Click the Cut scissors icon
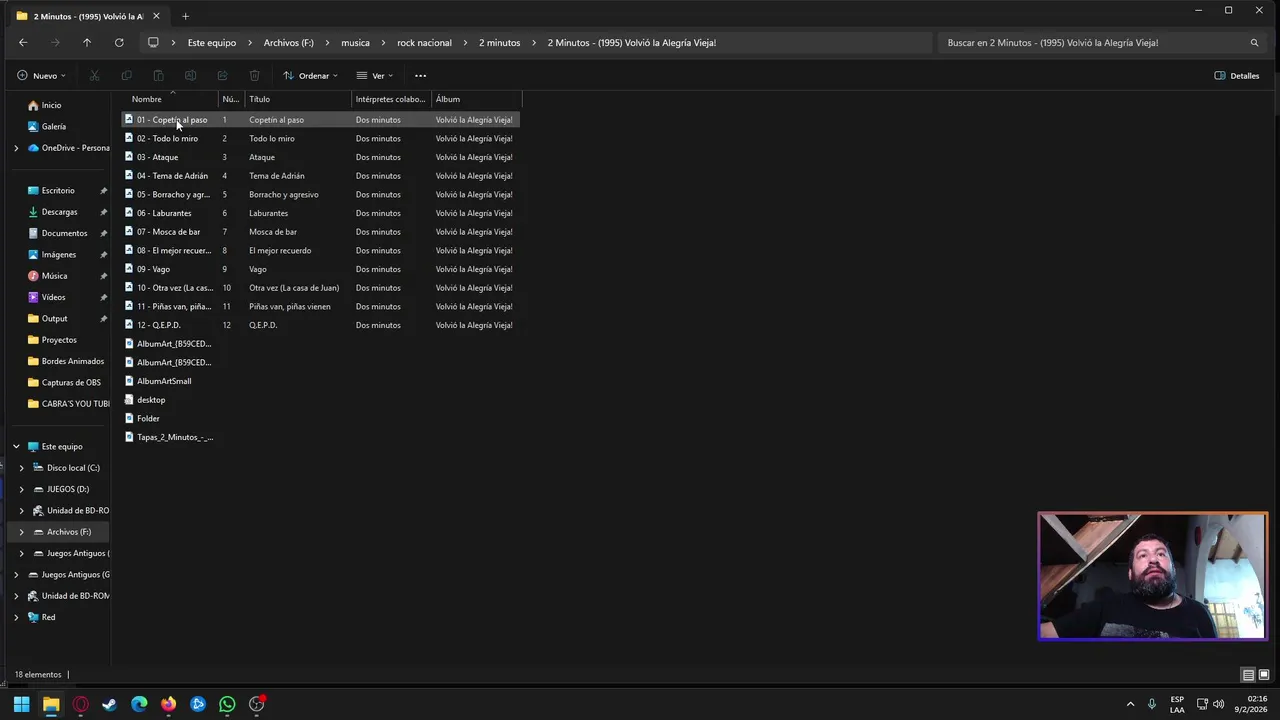This screenshot has height=720, width=1280. pos(94,76)
